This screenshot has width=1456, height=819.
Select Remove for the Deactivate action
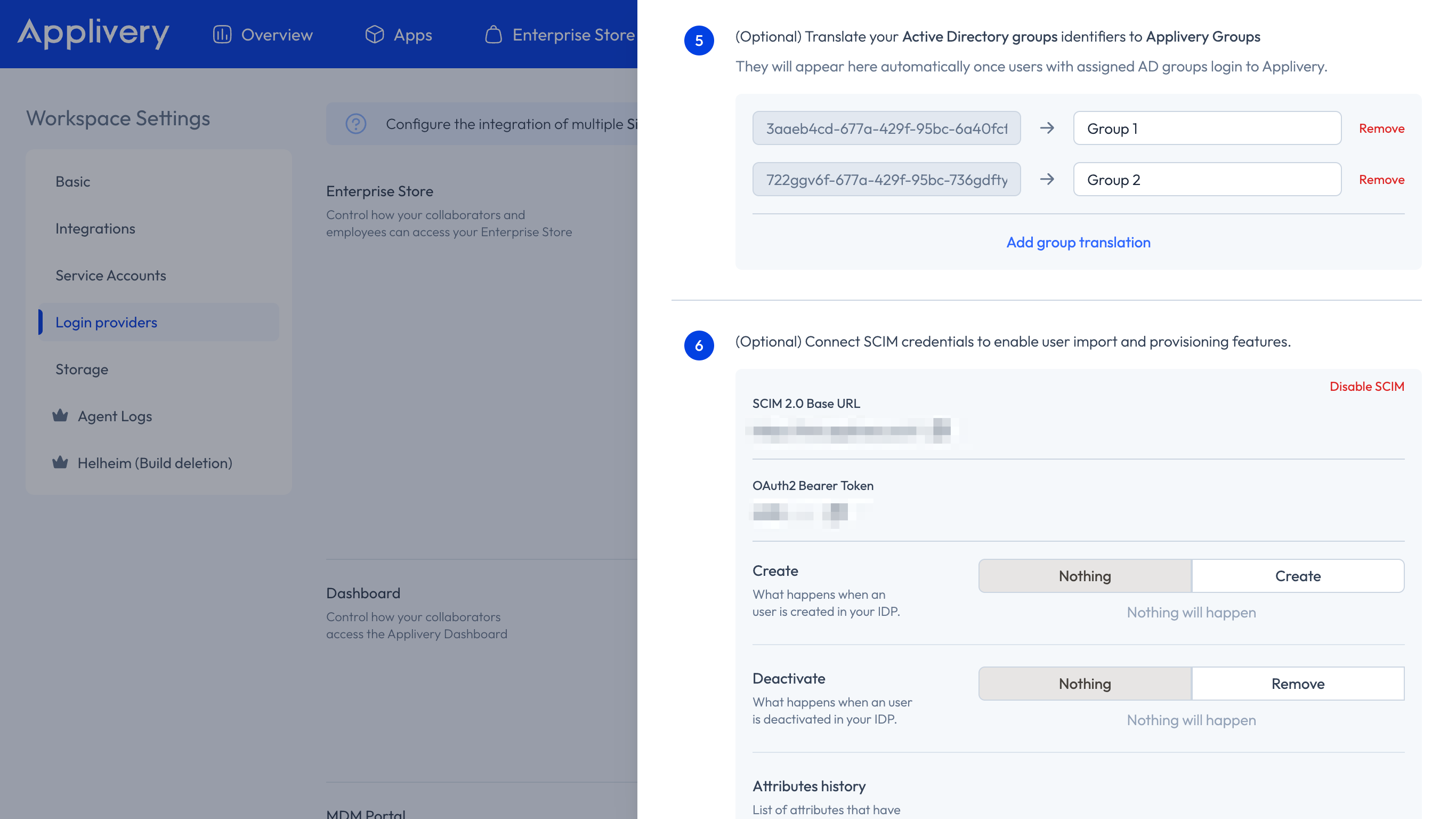click(1297, 683)
